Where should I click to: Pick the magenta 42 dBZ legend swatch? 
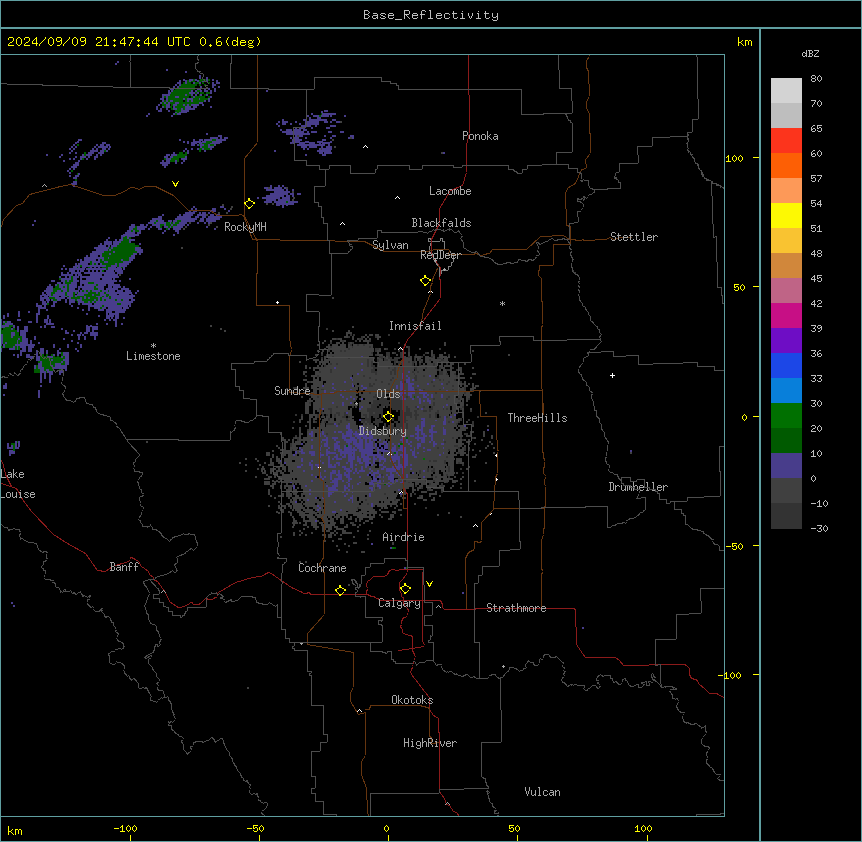(786, 315)
